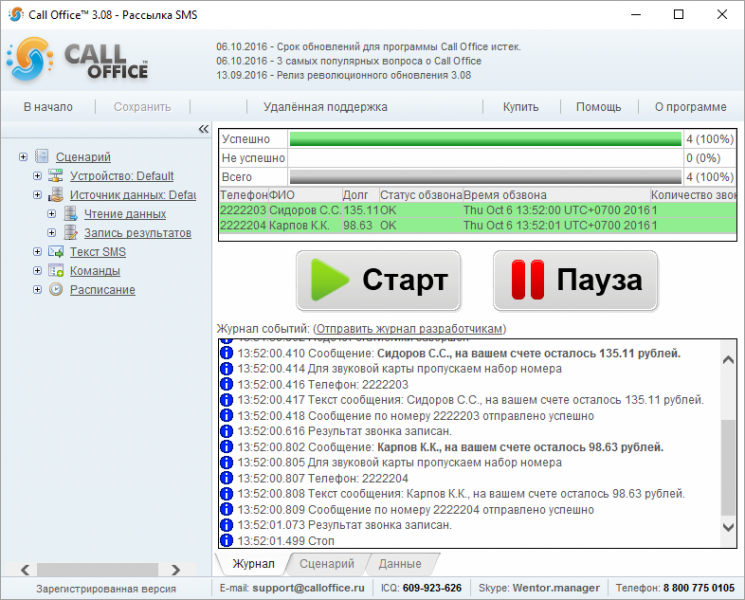This screenshot has height=600, width=745.
Task: Click the Чтение данных icon
Action: pos(70,213)
